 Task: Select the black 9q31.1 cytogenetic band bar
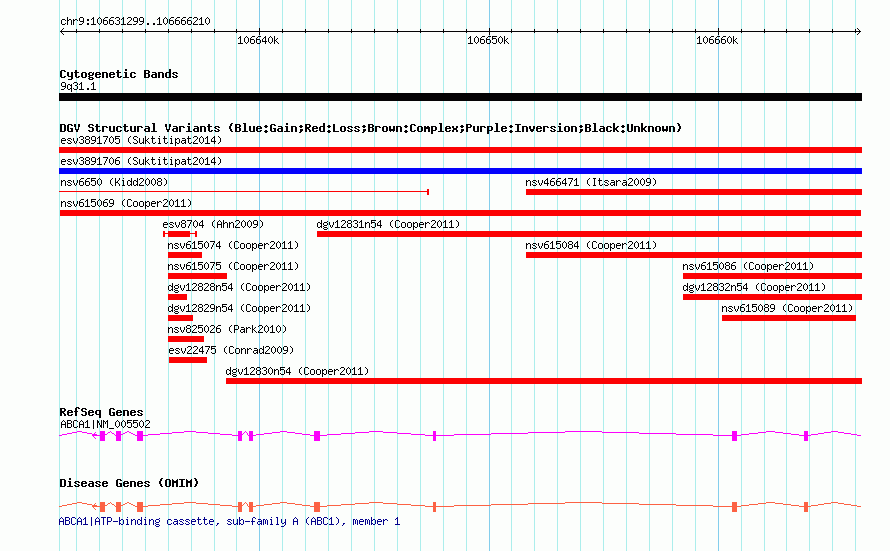click(x=460, y=97)
